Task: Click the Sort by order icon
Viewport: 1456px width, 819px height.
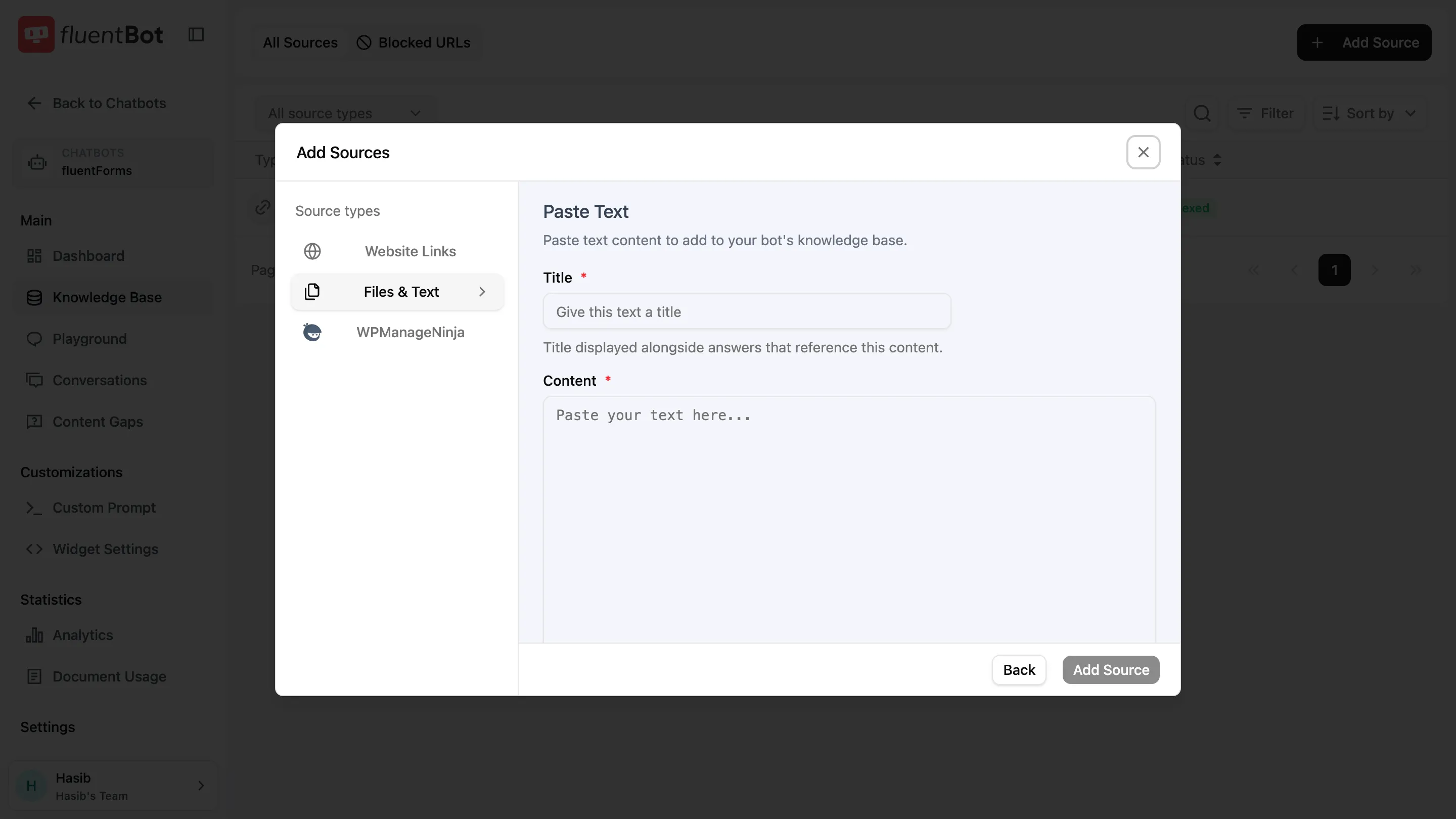Action: (x=1331, y=114)
